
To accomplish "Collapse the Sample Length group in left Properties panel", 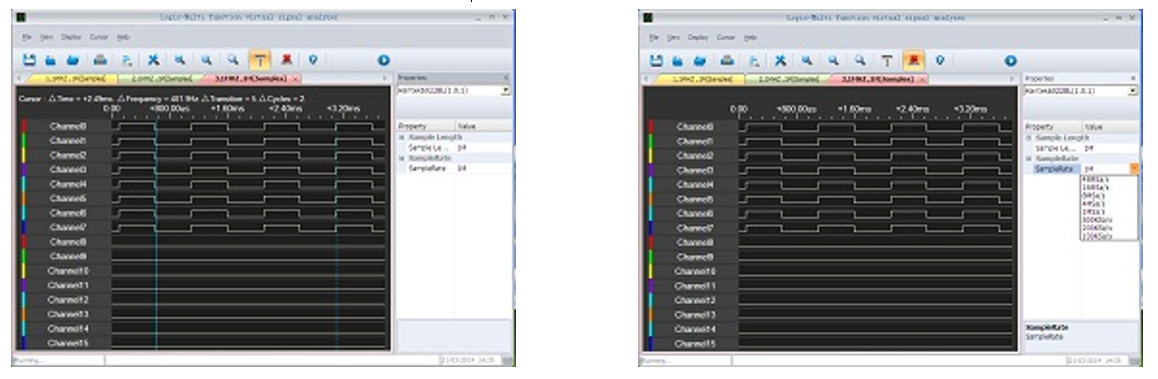I will pyautogui.click(x=401, y=137).
